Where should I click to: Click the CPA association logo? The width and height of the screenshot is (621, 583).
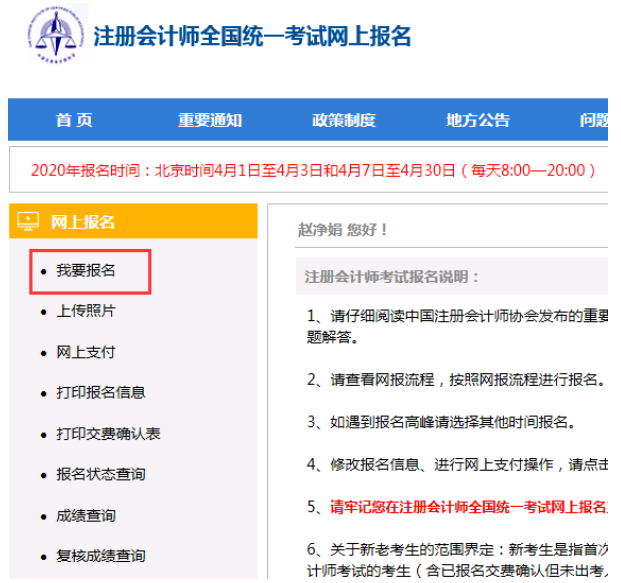(x=56, y=36)
